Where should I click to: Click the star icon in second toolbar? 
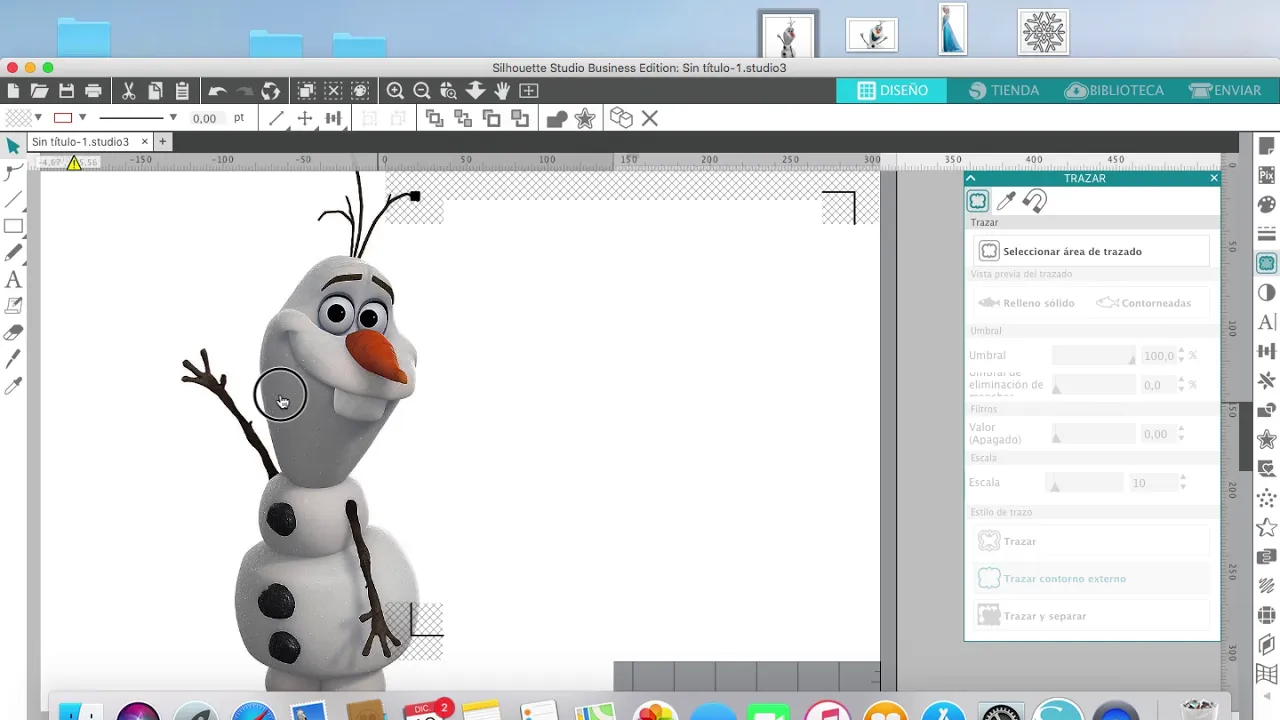[585, 119]
